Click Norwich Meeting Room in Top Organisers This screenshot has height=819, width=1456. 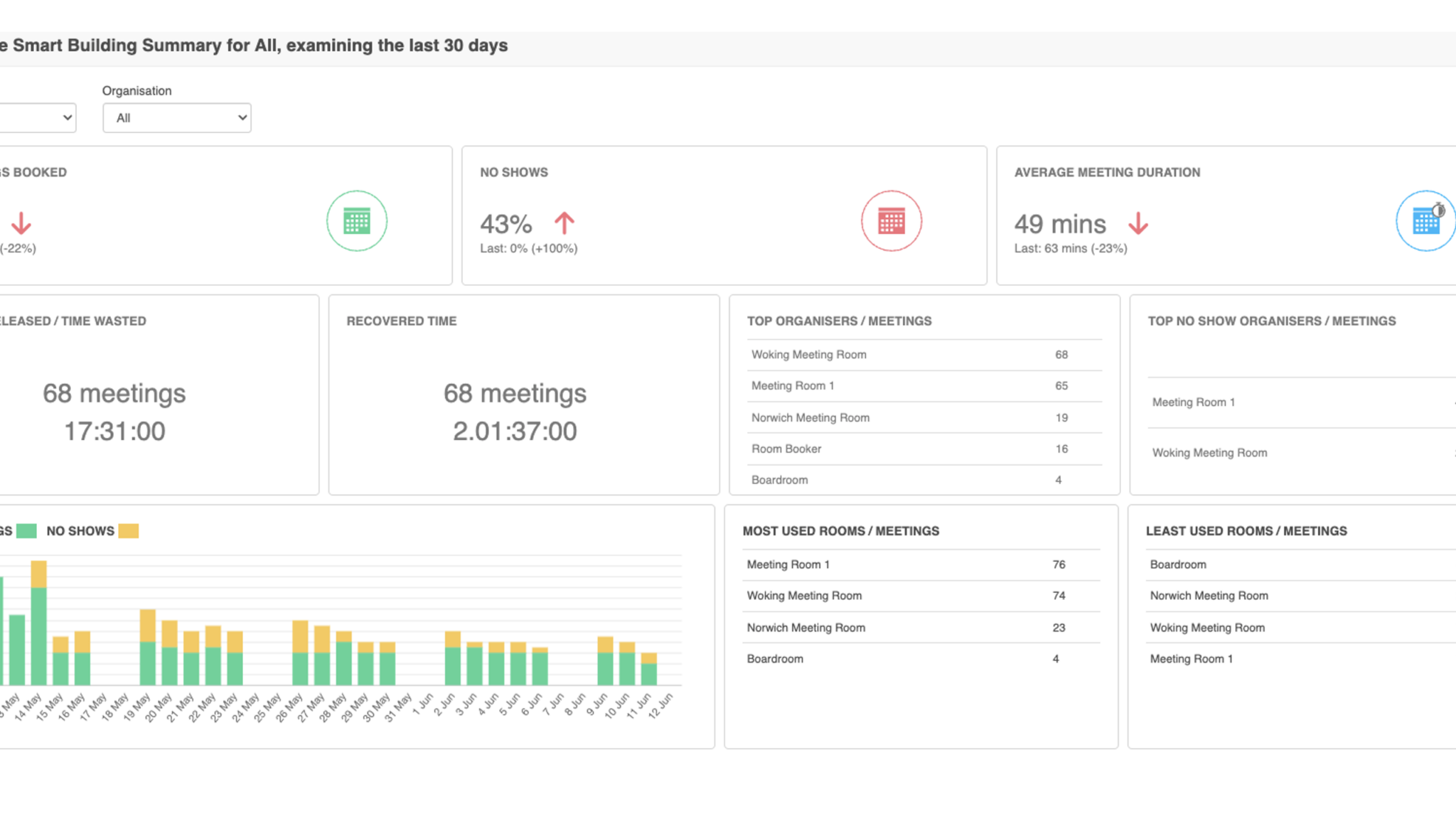[810, 418]
